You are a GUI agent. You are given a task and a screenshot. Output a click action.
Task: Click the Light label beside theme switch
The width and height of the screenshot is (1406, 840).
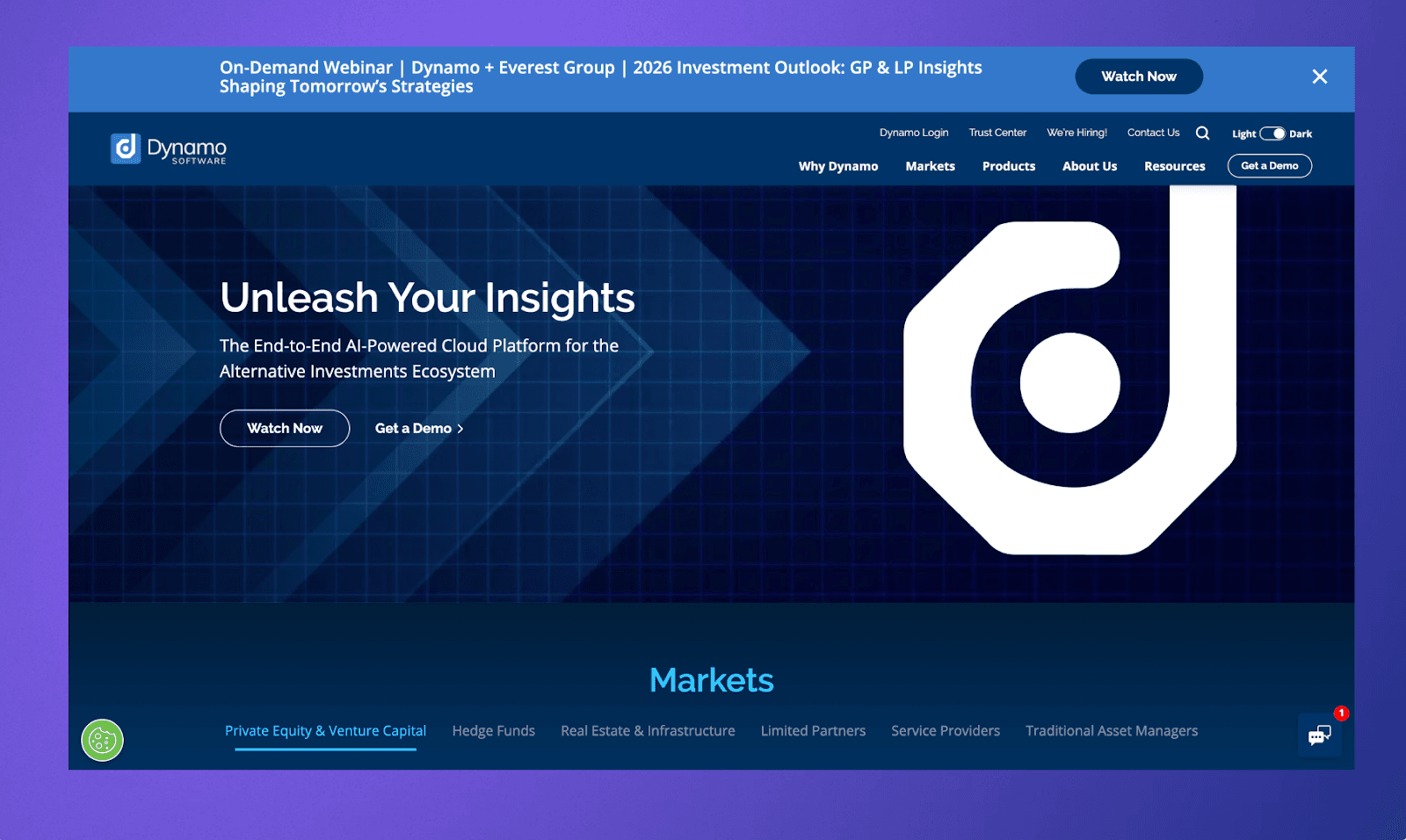[1243, 134]
